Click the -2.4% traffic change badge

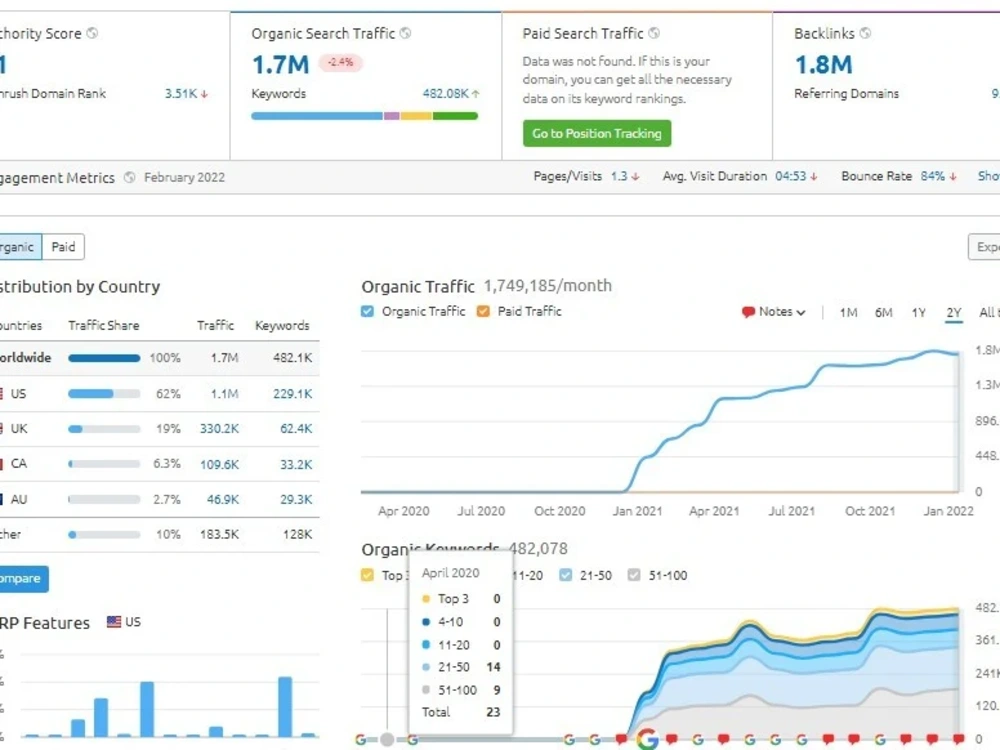[x=341, y=62]
